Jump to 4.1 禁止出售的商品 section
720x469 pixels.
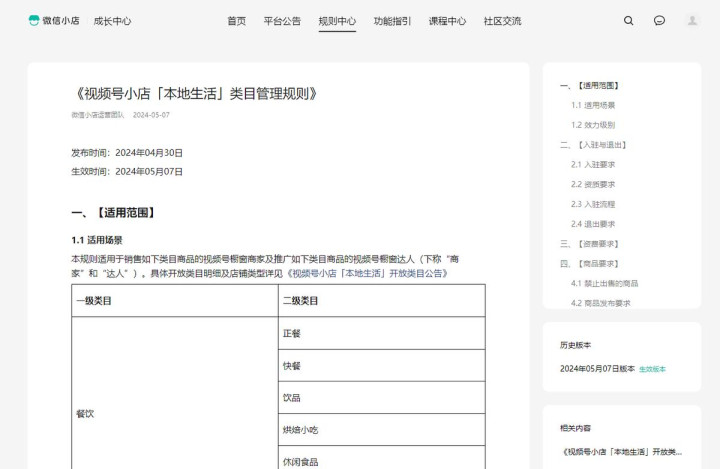click(604, 283)
